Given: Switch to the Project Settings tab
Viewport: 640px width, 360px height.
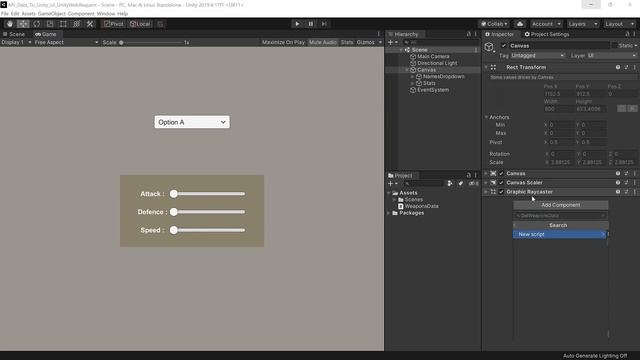Looking at the screenshot, I should (547, 34).
